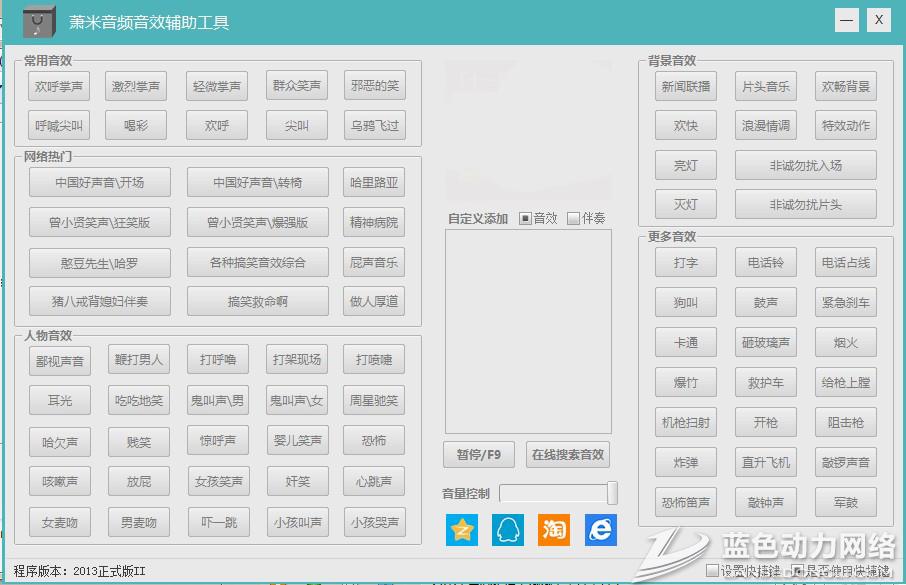Image resolution: width=906 pixels, height=585 pixels.
Task: Open the QQ penguin icon
Action: tap(508, 530)
